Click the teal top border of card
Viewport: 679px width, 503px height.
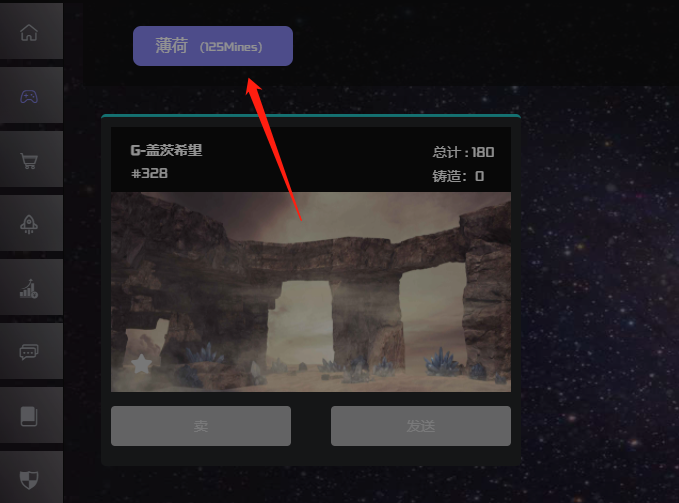point(311,116)
